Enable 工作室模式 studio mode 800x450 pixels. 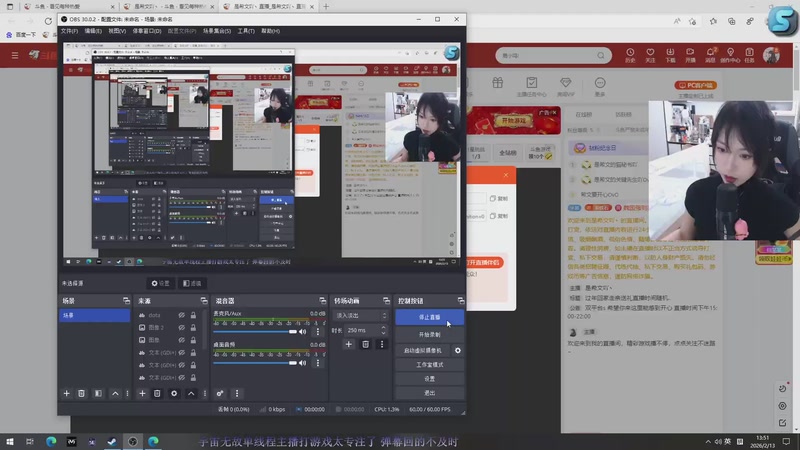click(430, 365)
